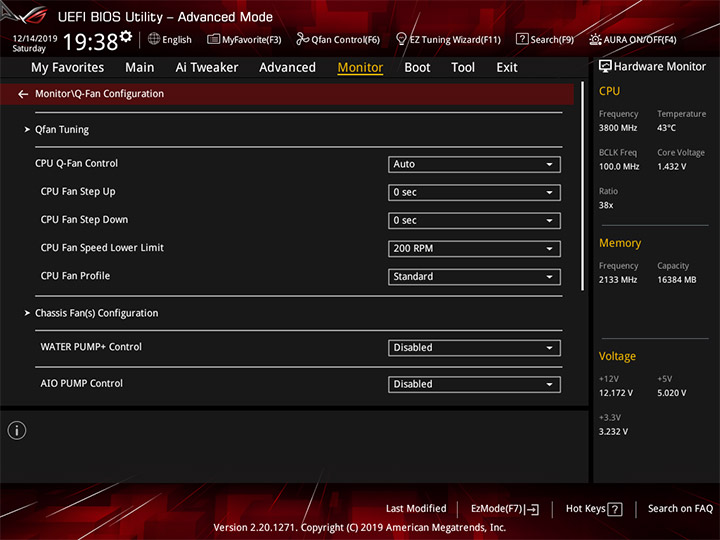Click English language label

click(x=177, y=39)
